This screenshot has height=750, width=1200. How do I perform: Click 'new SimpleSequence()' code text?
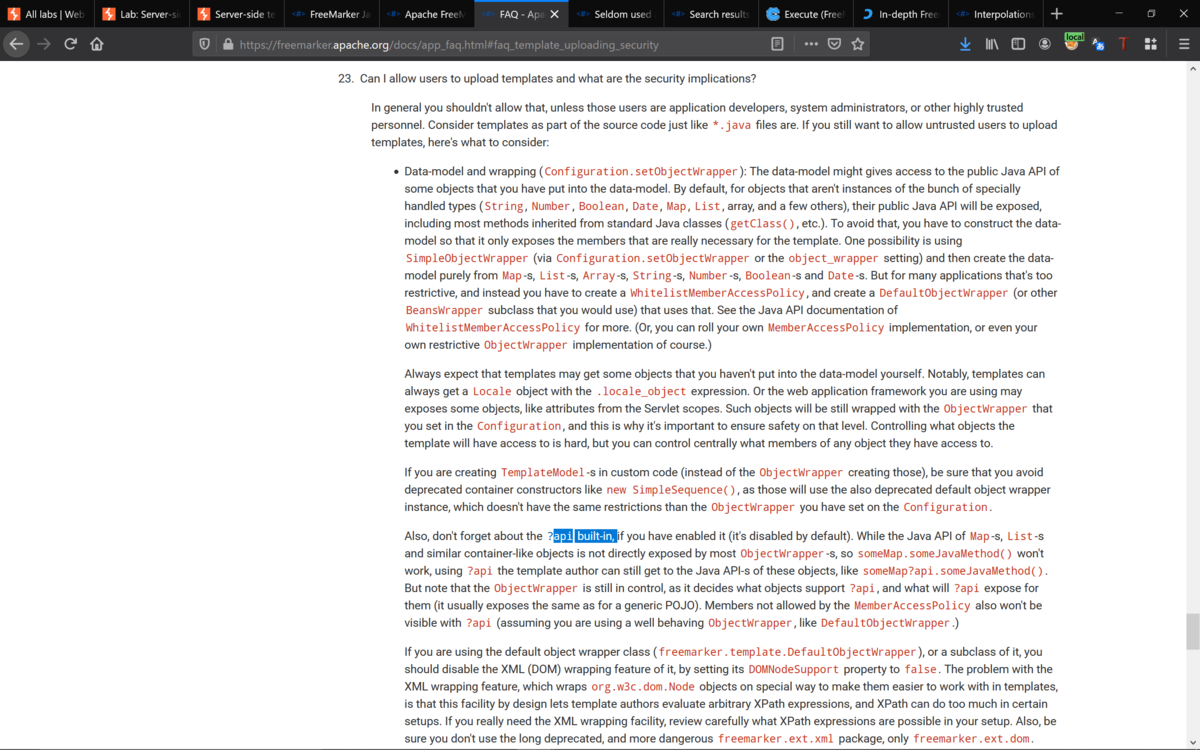(671, 490)
